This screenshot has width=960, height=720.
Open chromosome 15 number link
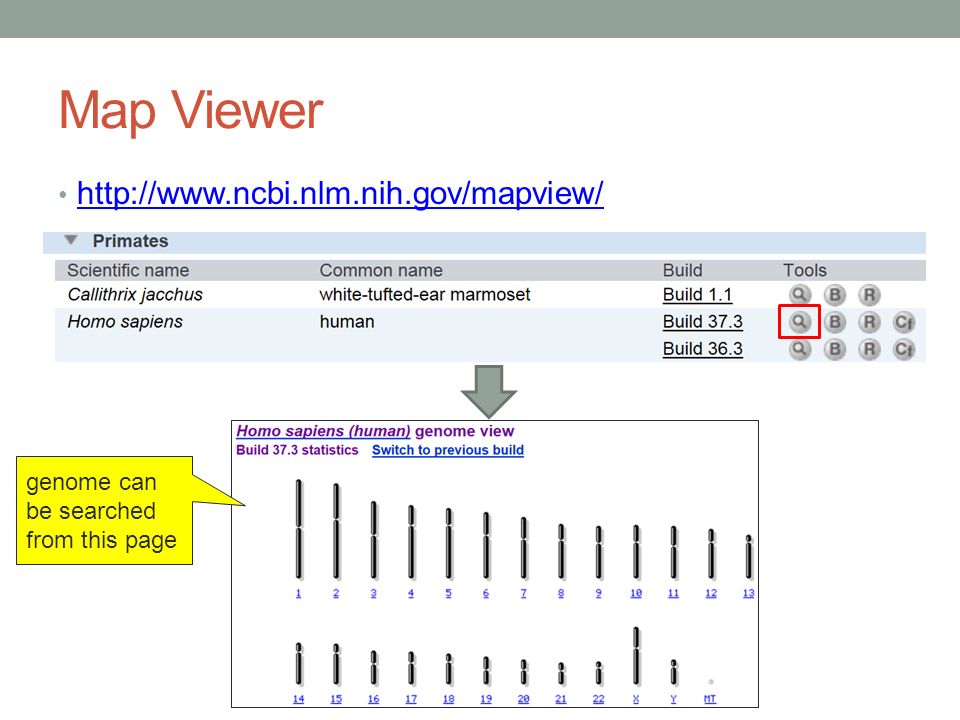[336, 699]
